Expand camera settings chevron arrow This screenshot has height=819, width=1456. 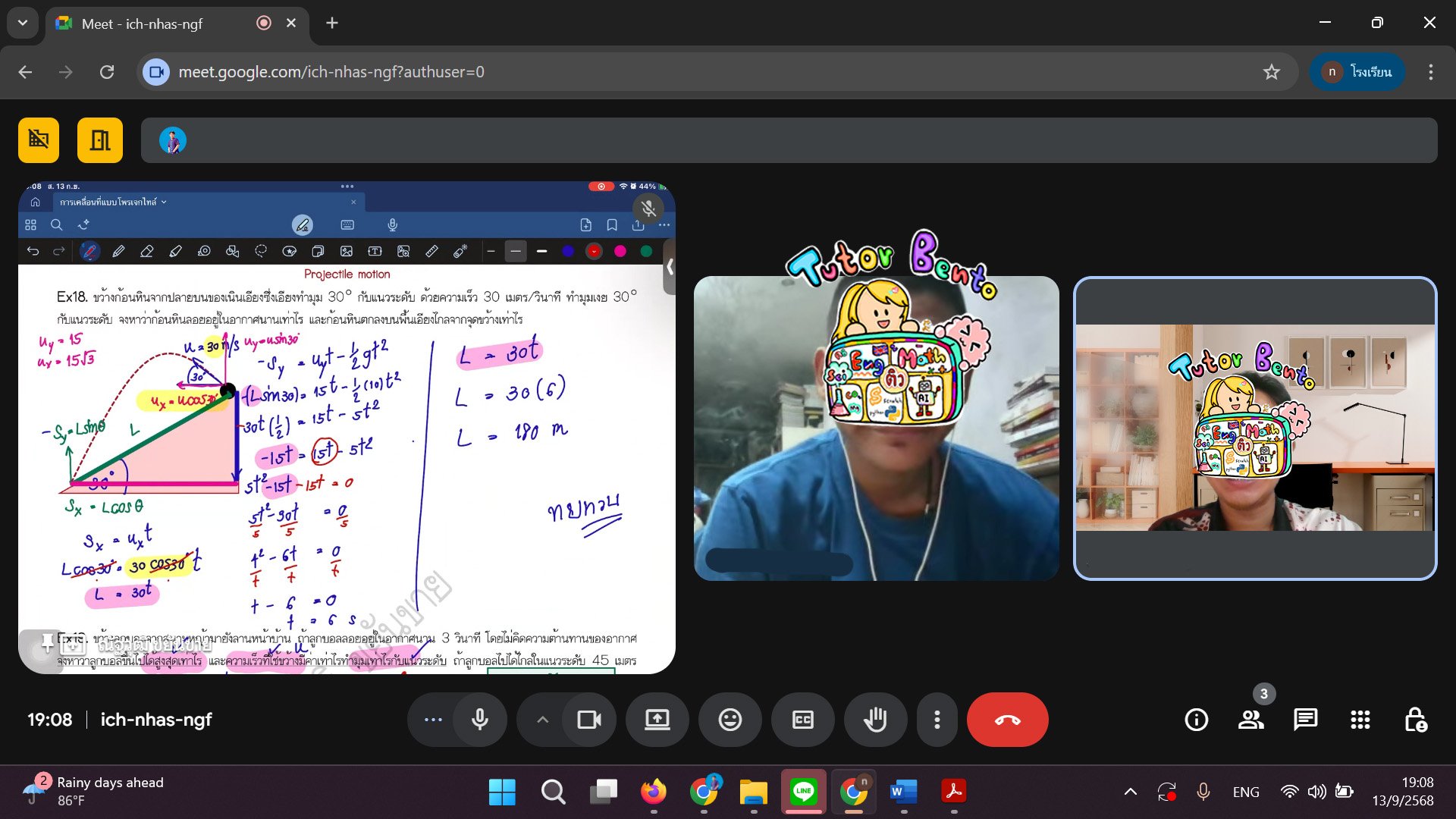pyautogui.click(x=542, y=720)
